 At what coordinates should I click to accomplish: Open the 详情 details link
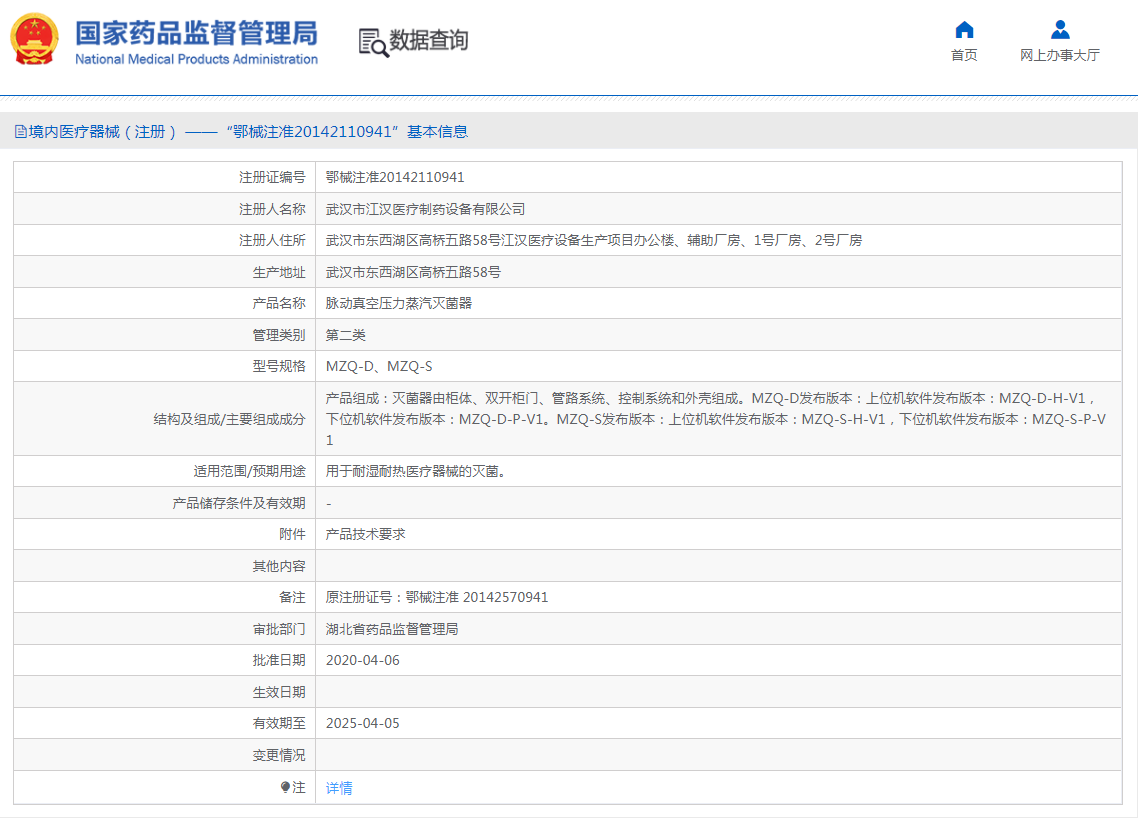(x=338, y=788)
